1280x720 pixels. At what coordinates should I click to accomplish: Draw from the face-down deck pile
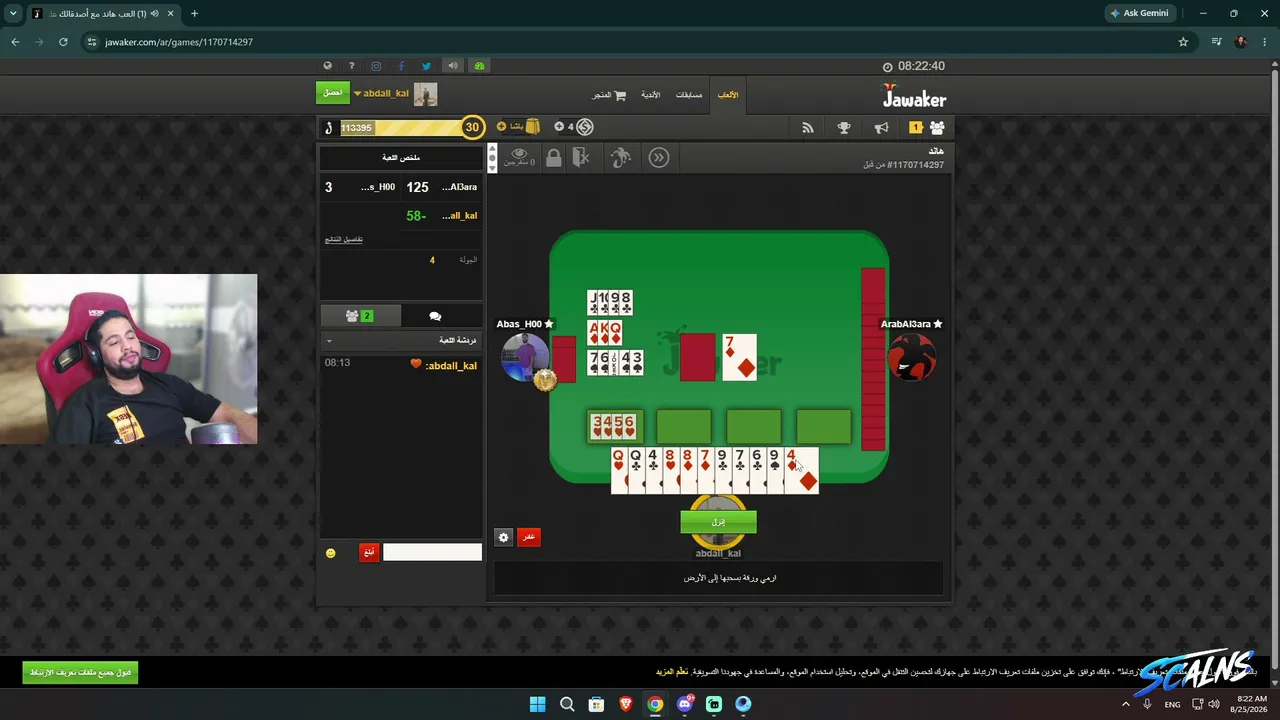click(697, 357)
